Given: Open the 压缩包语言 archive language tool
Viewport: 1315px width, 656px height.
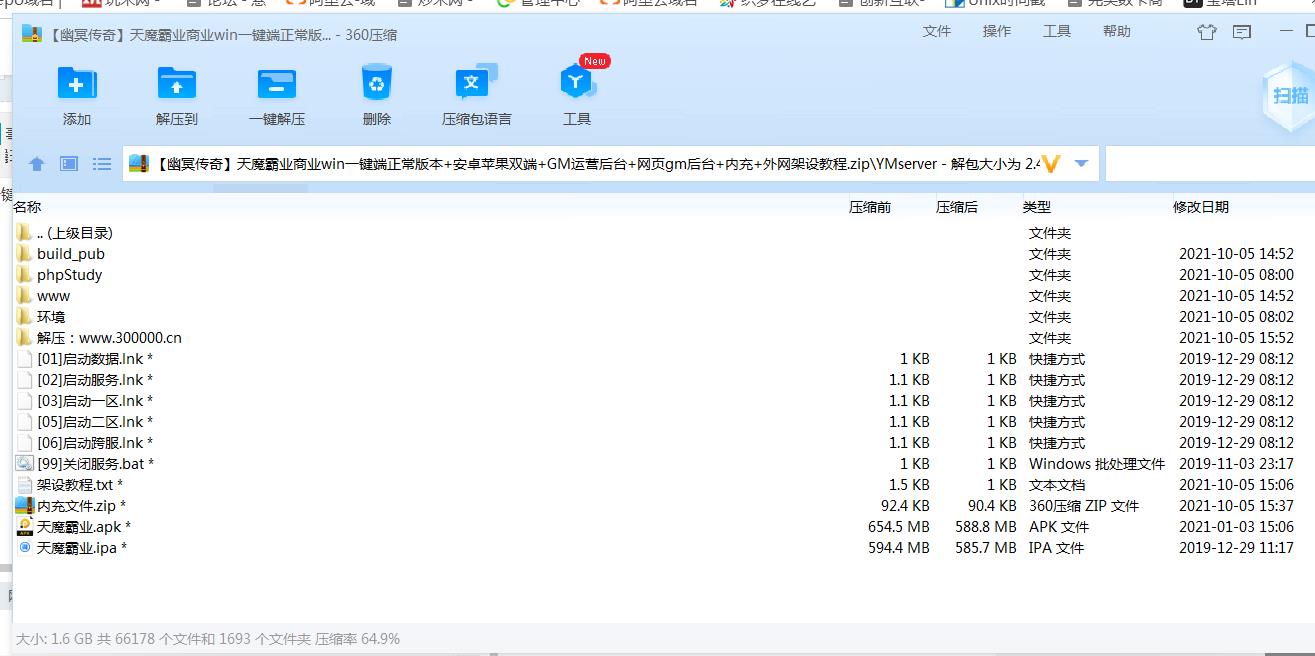Looking at the screenshot, I should click(476, 85).
